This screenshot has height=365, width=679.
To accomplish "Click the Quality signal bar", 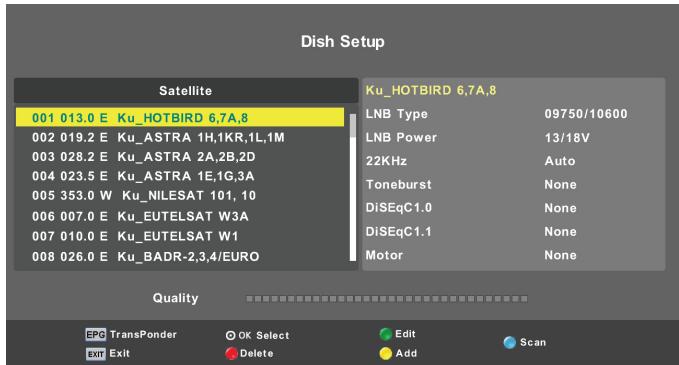I will click(x=387, y=299).
